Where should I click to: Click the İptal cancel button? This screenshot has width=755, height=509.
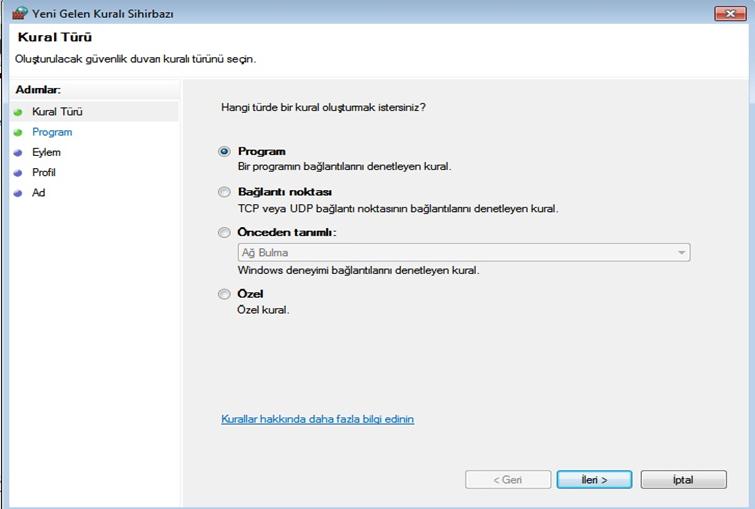click(x=683, y=480)
